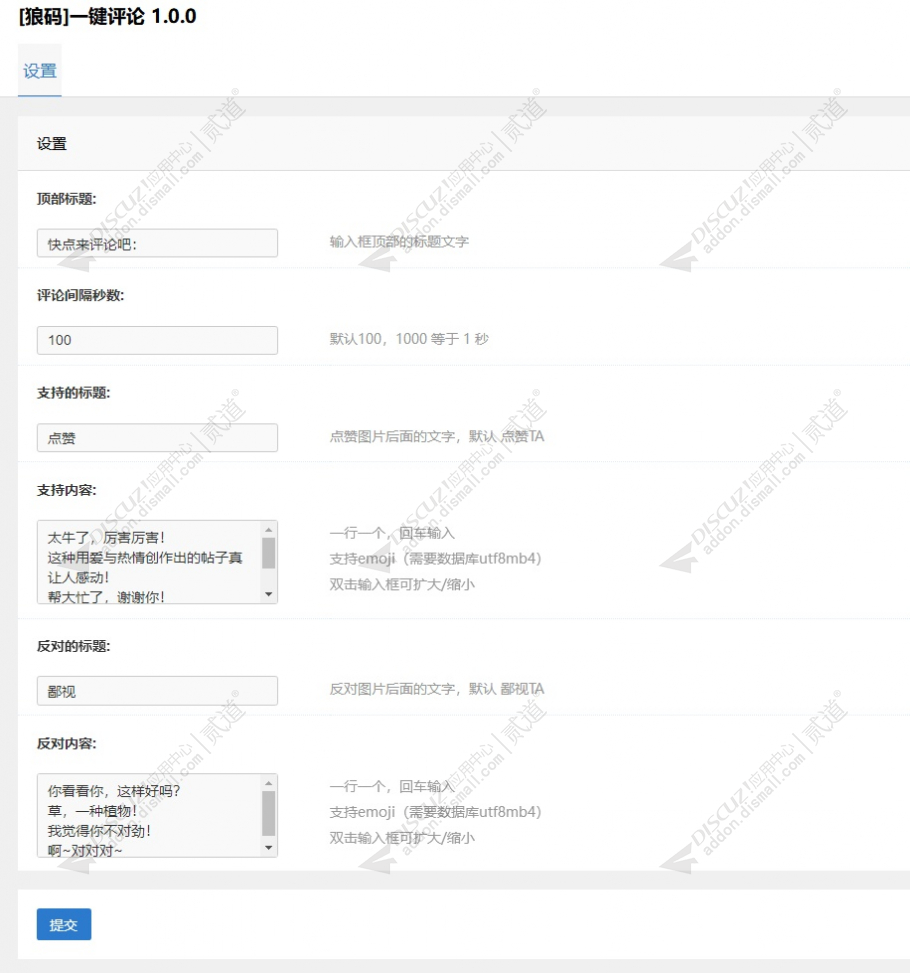The image size is (910, 973).
Task: Click the 支持的标题 field containing 点赞
Action: click(157, 437)
